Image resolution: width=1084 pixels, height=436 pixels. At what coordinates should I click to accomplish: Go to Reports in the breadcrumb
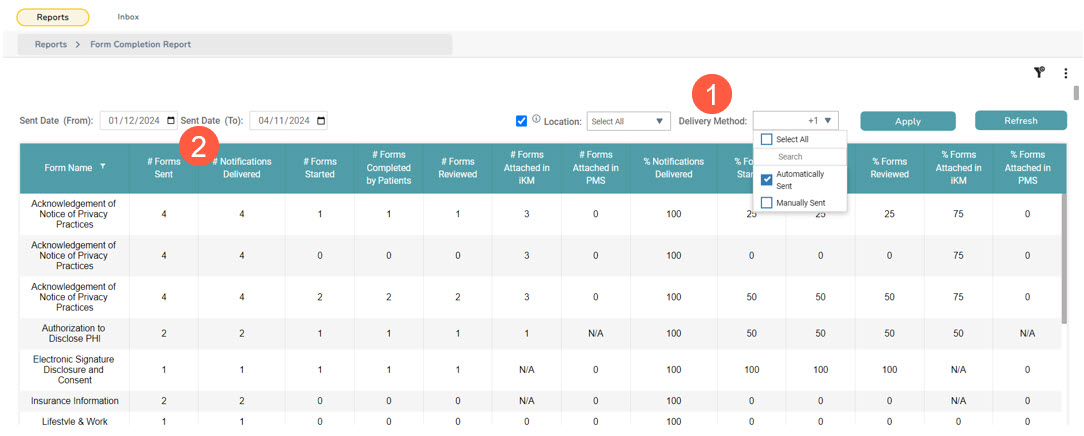click(51, 45)
